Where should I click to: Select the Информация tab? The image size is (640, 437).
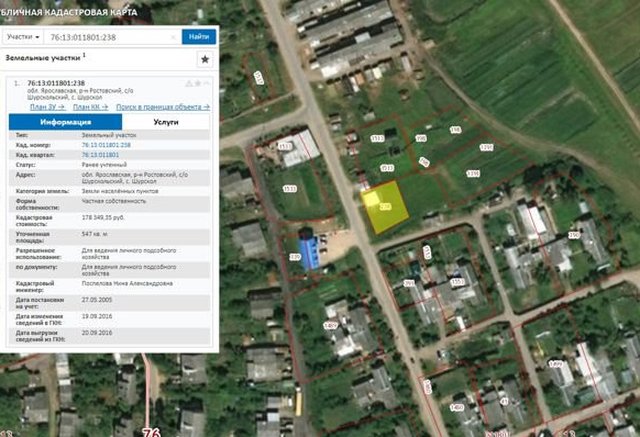coord(65,122)
